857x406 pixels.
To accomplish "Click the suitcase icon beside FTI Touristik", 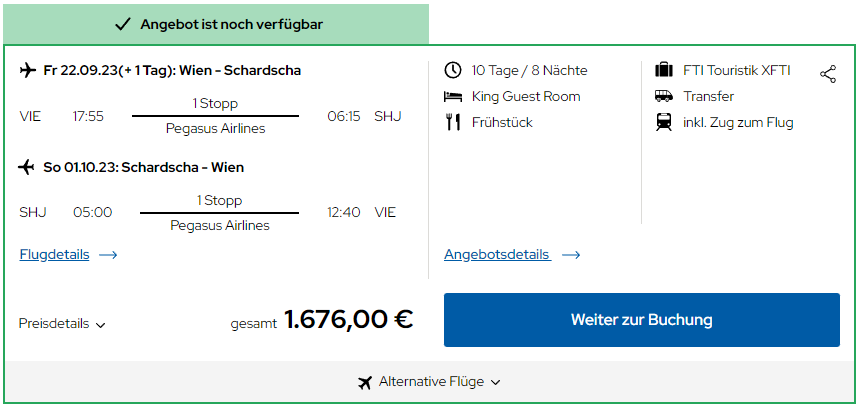I will coord(664,70).
